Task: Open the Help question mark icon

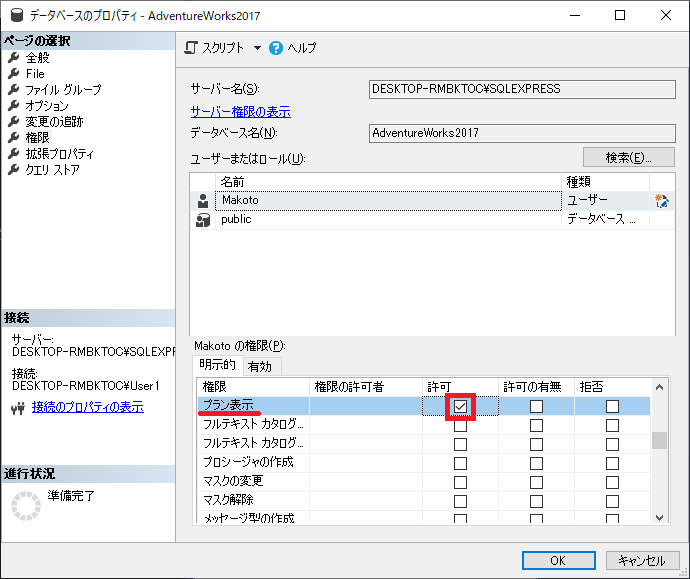Action: pyautogui.click(x=276, y=48)
